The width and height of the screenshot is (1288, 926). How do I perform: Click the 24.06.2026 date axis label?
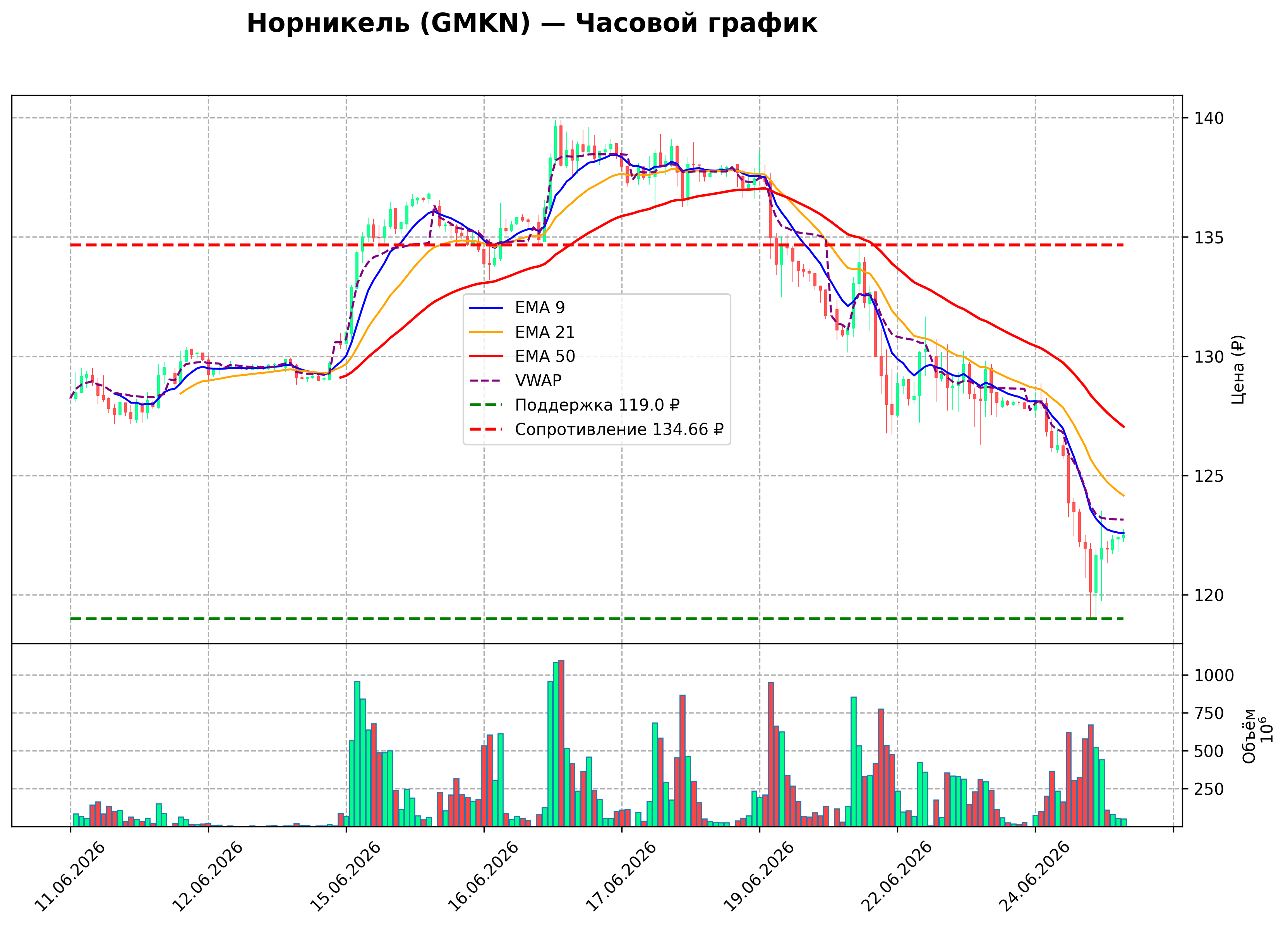[1034, 876]
